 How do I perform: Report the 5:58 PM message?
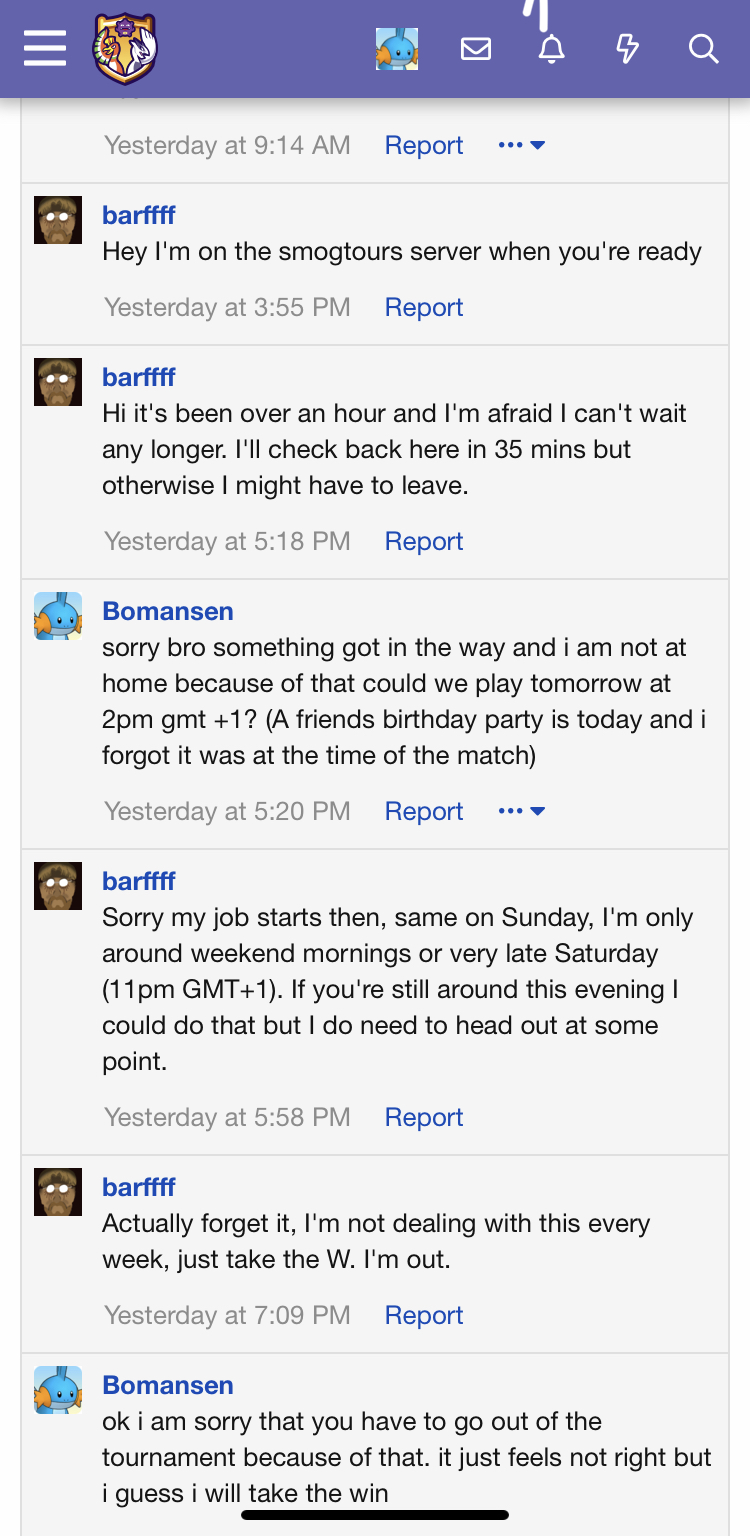(424, 1117)
